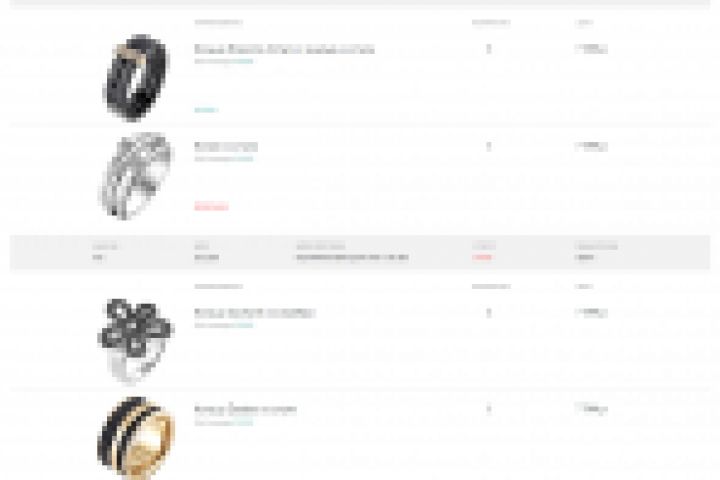Viewport: 720px width, 480px height.
Task: Open the black pavé ring thumbnail
Action: pos(136,77)
